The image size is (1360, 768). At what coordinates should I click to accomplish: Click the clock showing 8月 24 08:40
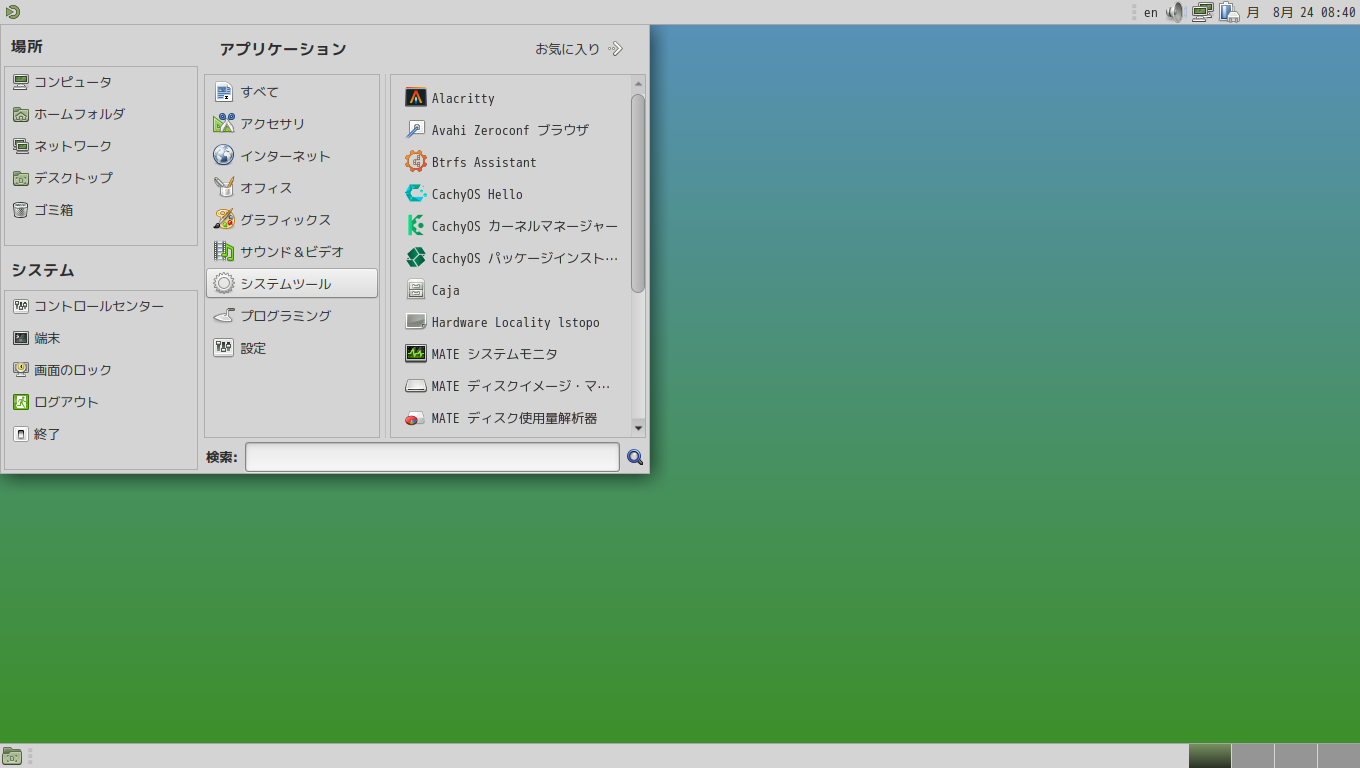pos(1314,12)
